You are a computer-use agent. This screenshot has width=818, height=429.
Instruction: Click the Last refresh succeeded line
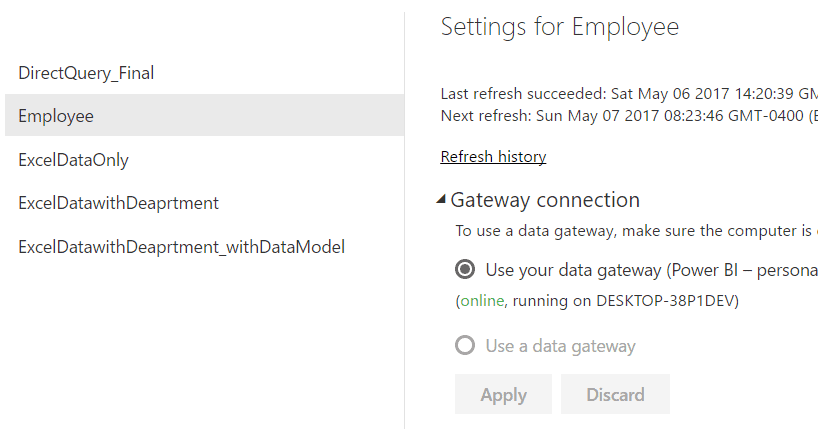(x=629, y=94)
